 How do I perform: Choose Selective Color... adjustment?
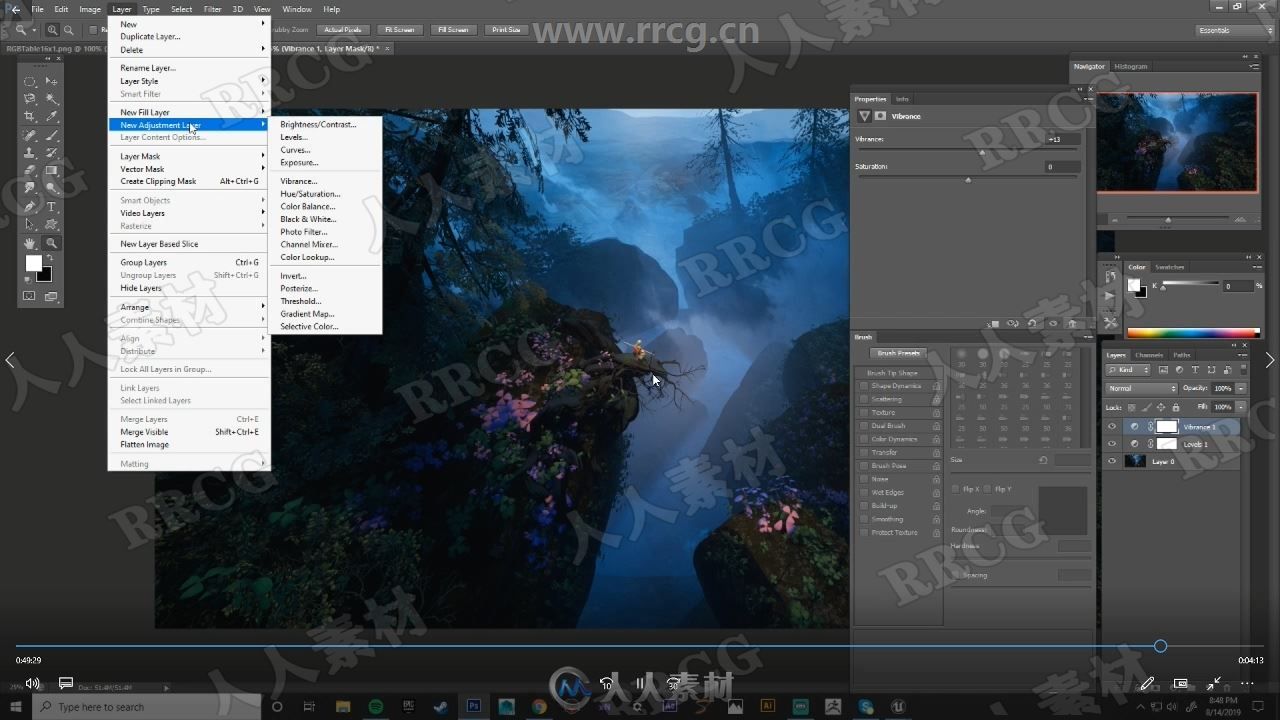pos(309,326)
